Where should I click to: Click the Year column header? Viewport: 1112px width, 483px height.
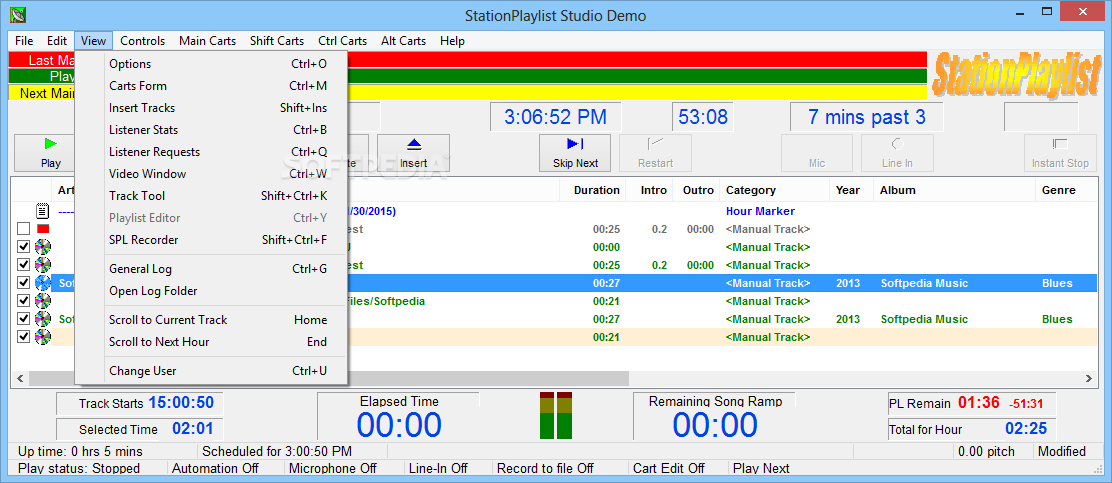[x=852, y=190]
